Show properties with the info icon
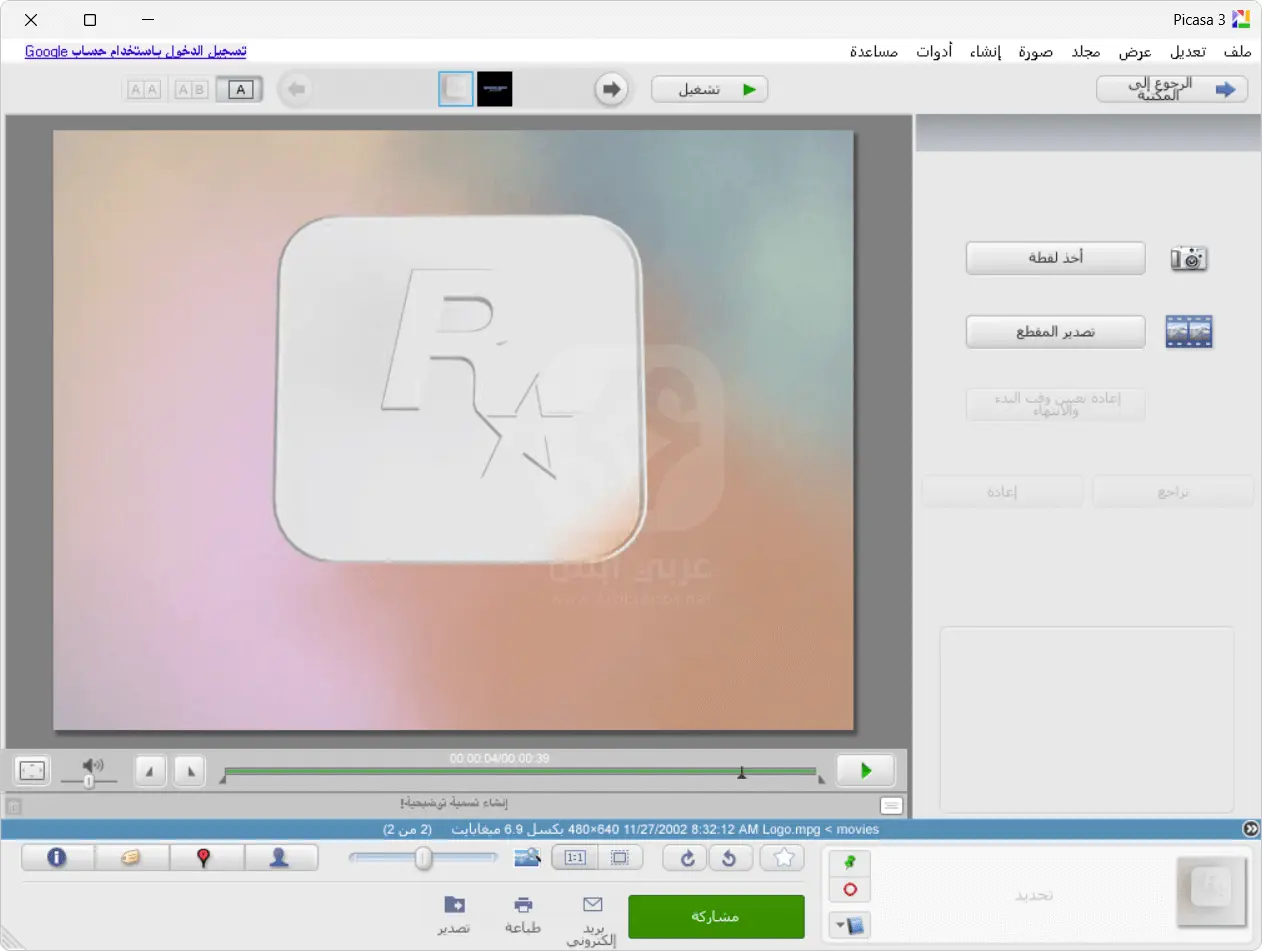This screenshot has height=951, width=1262. (x=57, y=858)
